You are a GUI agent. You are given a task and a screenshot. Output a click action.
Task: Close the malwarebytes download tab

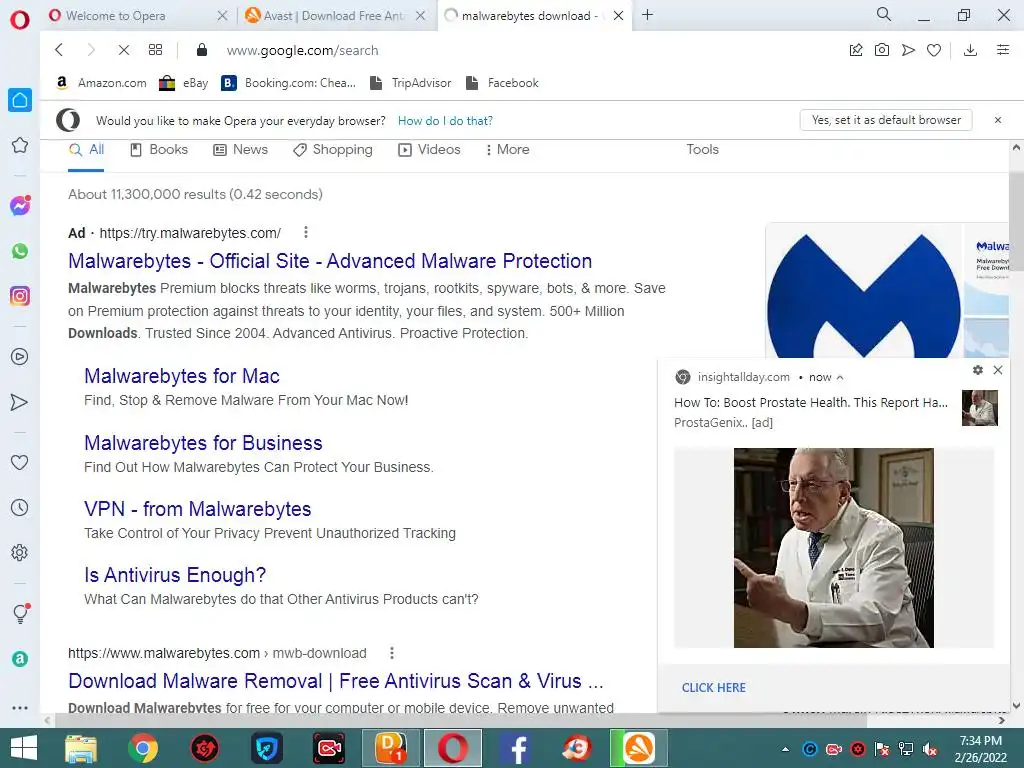[x=618, y=16]
